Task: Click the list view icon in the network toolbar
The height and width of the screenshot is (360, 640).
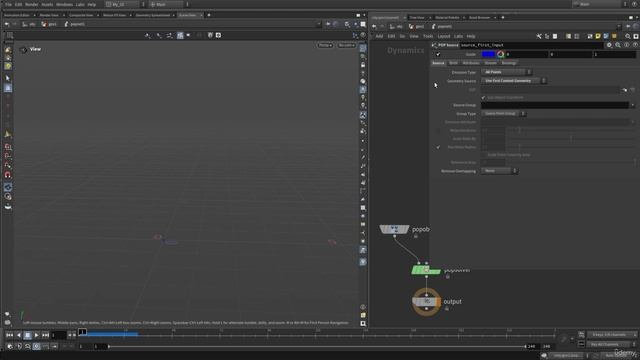Action: [x=568, y=36]
